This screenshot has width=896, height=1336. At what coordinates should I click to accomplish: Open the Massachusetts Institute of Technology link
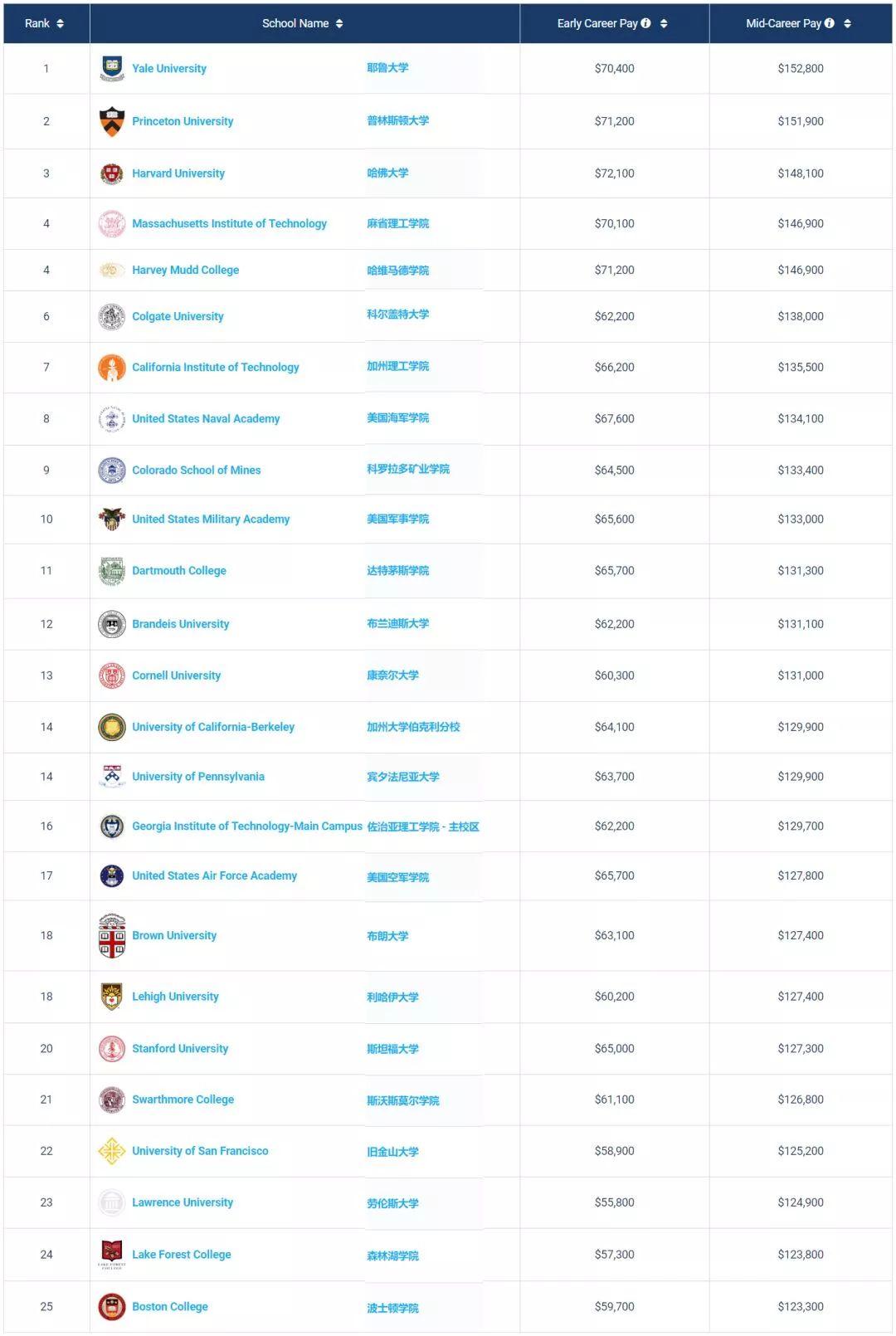pyautogui.click(x=229, y=224)
